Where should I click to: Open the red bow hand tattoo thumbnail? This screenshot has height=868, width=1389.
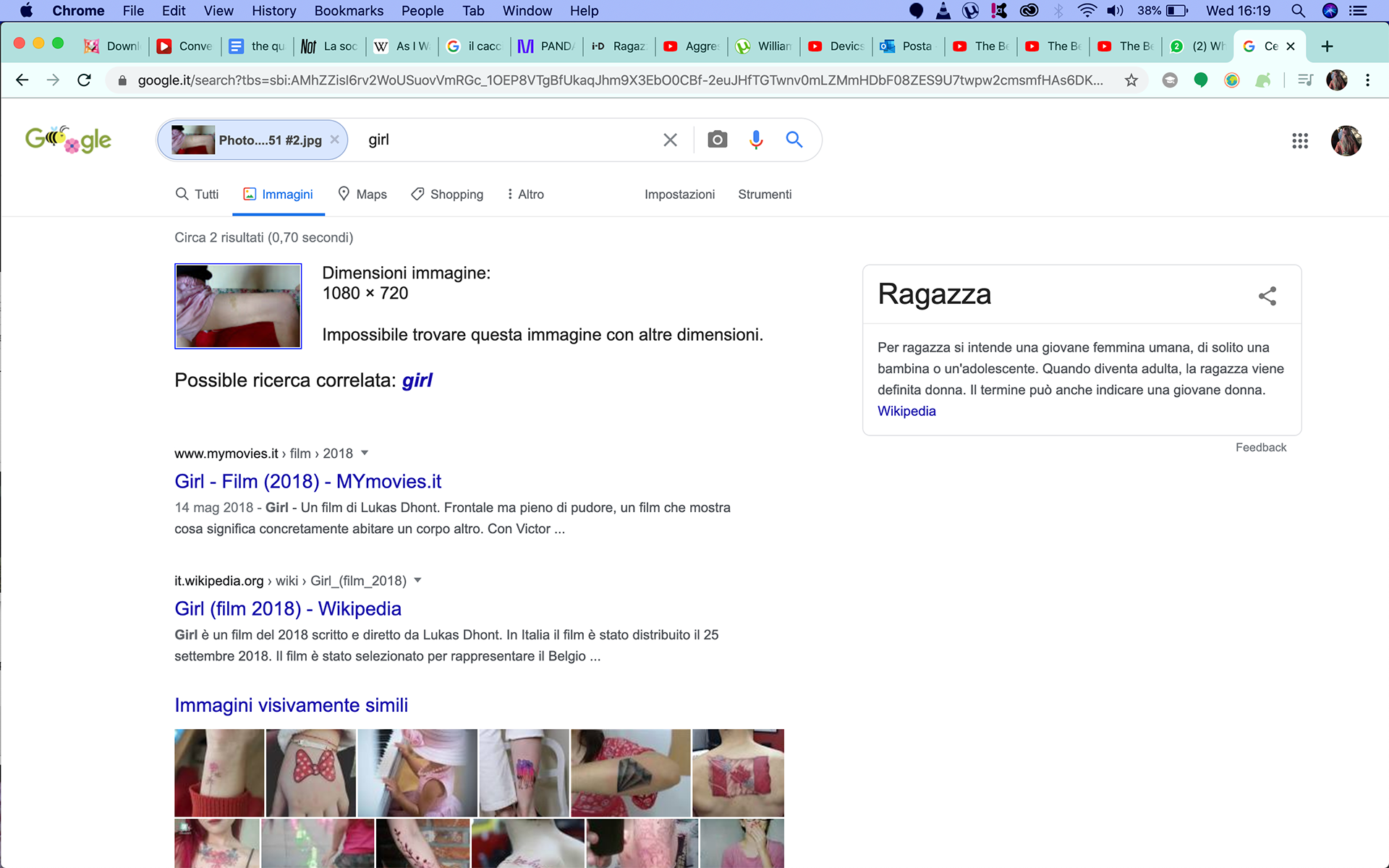click(311, 773)
